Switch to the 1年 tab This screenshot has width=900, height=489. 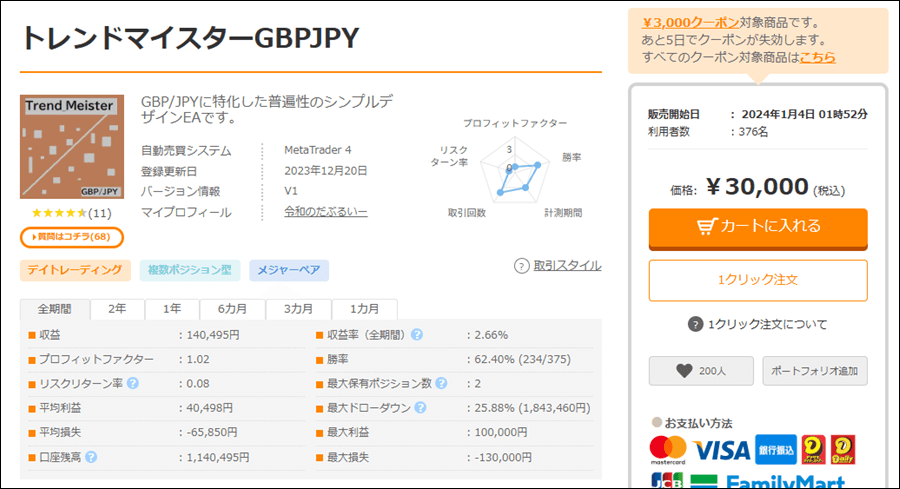click(172, 309)
